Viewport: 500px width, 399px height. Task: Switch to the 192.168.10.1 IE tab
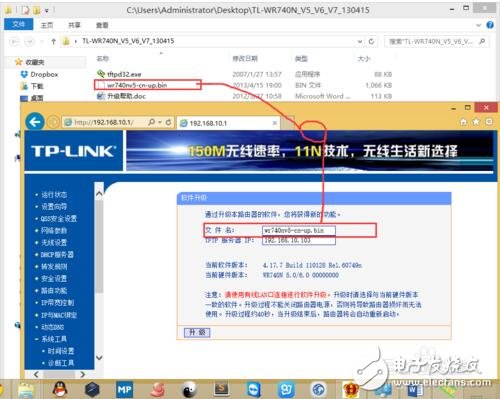[x=228, y=123]
